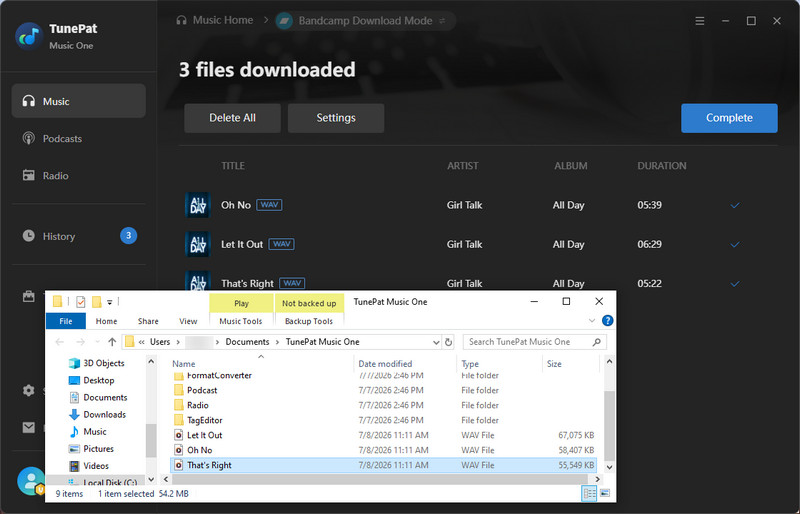Click the TunePat logo icon

pos(29,36)
